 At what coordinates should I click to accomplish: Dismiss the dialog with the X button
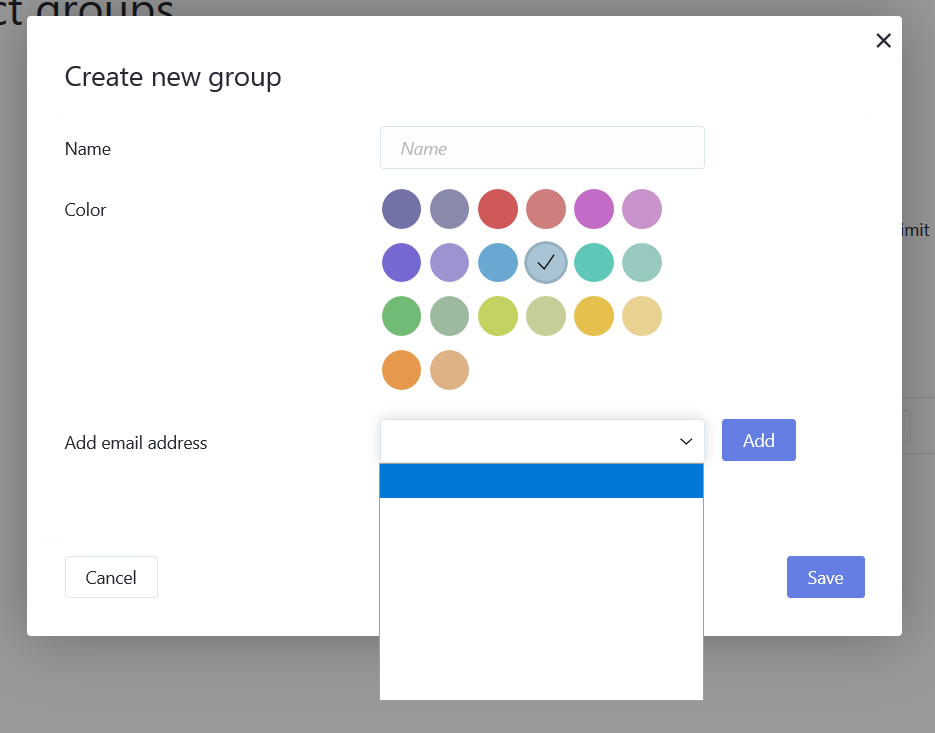tap(883, 40)
